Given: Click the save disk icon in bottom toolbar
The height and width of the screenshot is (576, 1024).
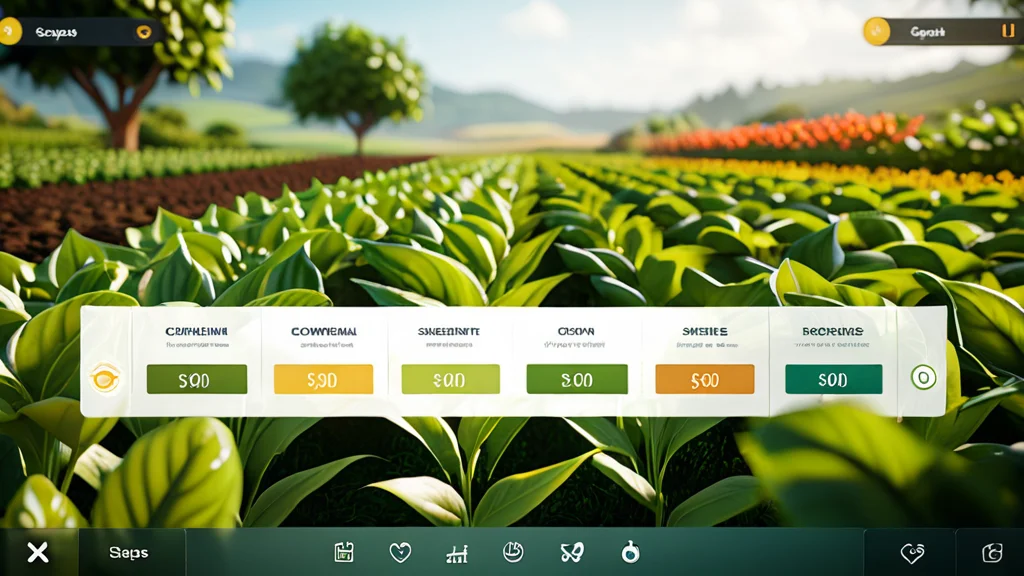Looking at the screenshot, I should (344, 552).
